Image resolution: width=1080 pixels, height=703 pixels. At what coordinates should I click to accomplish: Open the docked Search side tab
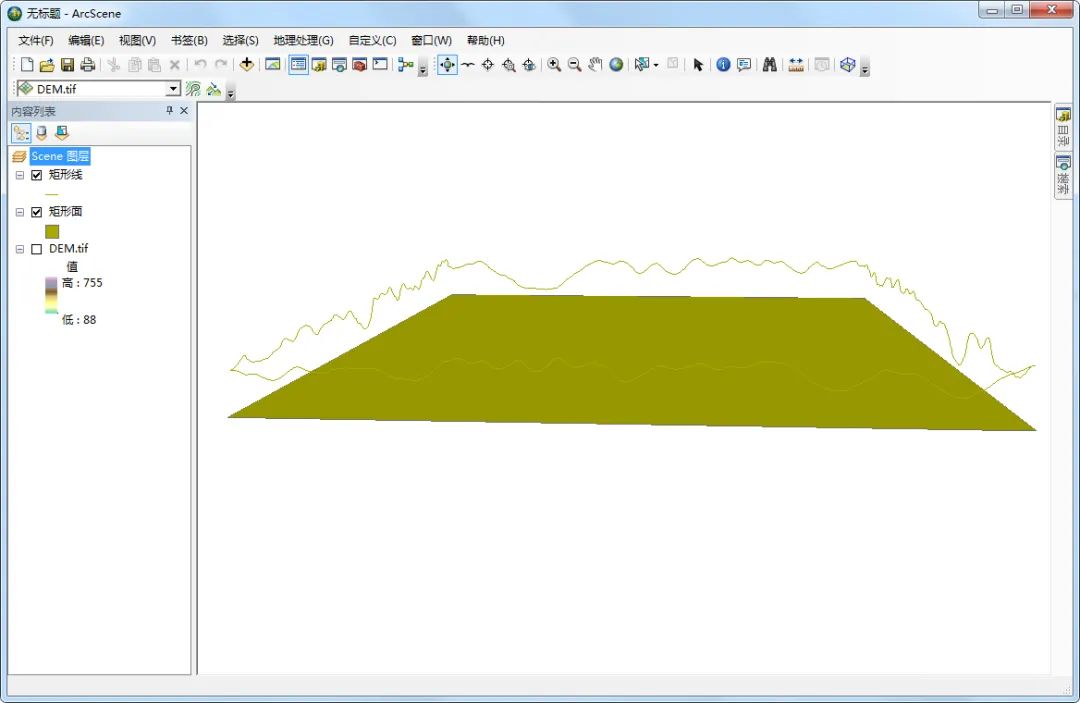[x=1063, y=176]
